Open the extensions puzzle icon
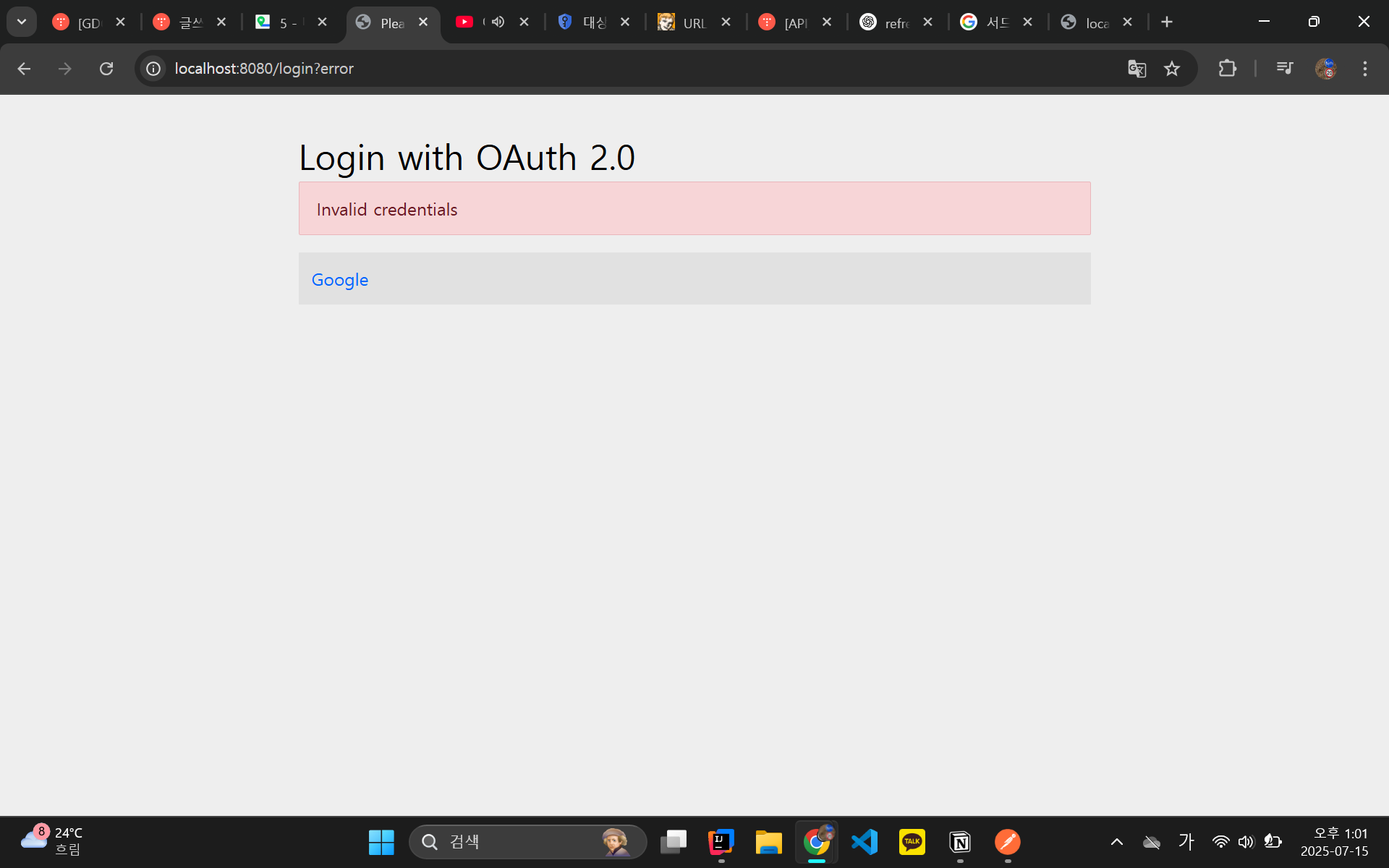Screen dimensions: 1389x868 coord(1227,69)
